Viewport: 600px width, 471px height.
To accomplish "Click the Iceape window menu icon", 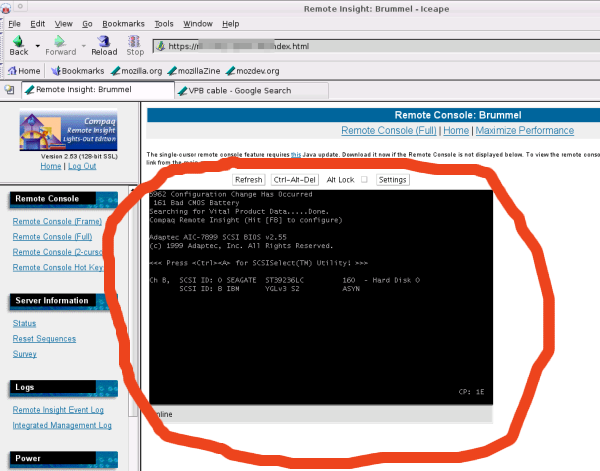I will point(5,7).
